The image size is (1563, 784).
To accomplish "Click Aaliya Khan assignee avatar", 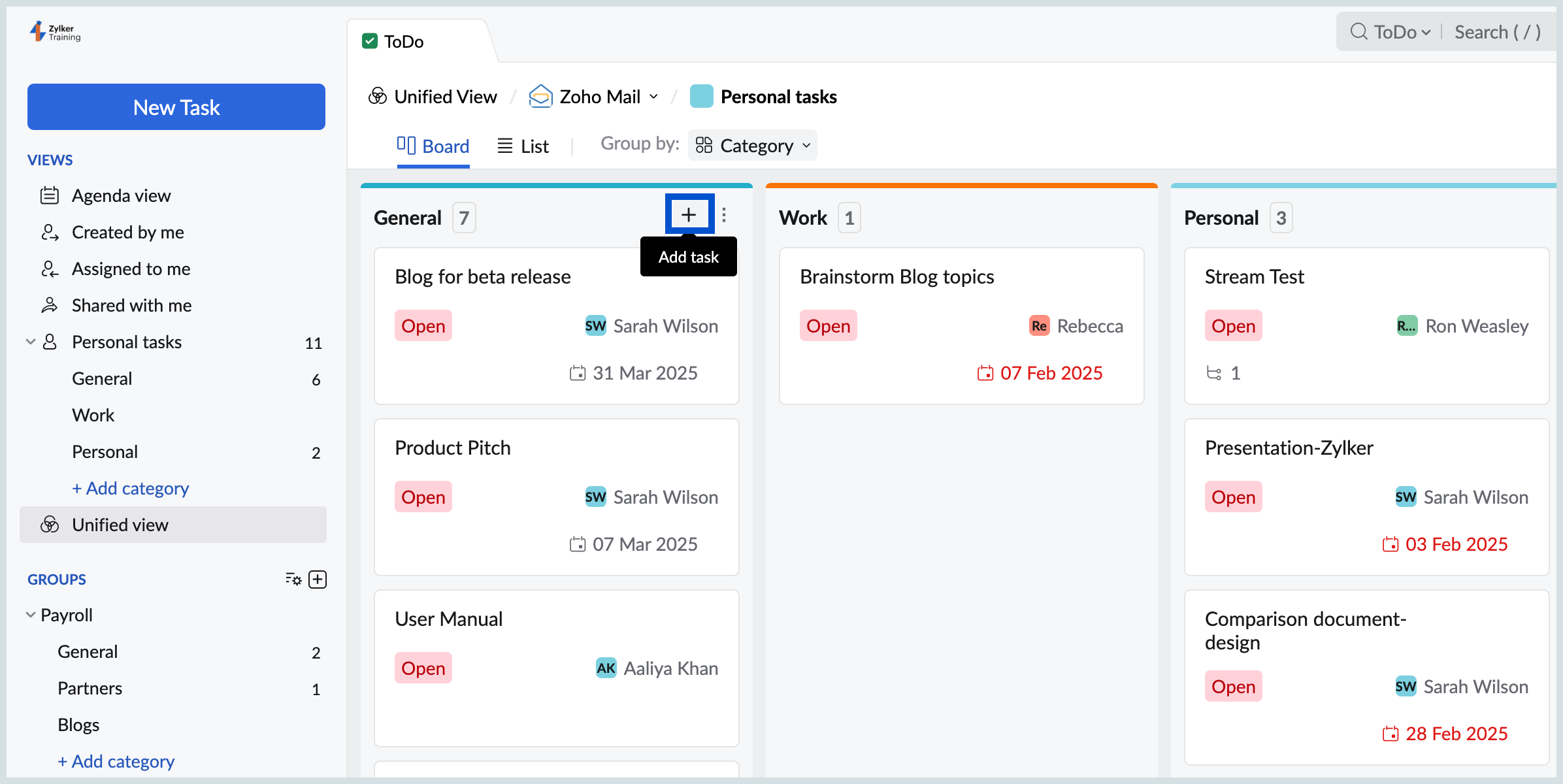I will 606,668.
